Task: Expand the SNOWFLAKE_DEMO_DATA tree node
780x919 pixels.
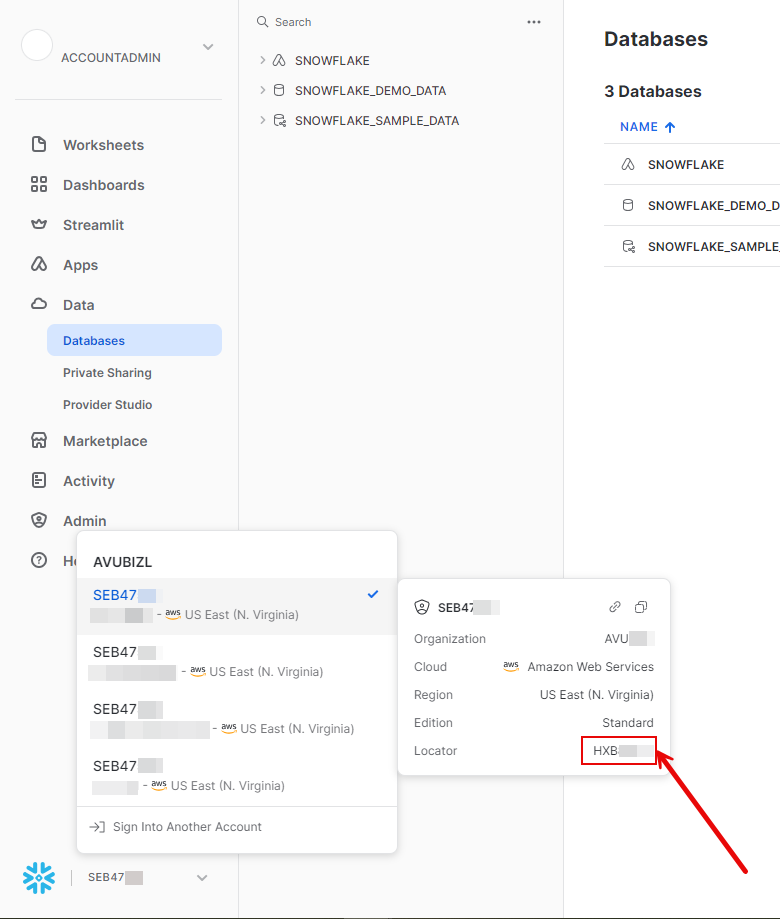Action: [263, 90]
